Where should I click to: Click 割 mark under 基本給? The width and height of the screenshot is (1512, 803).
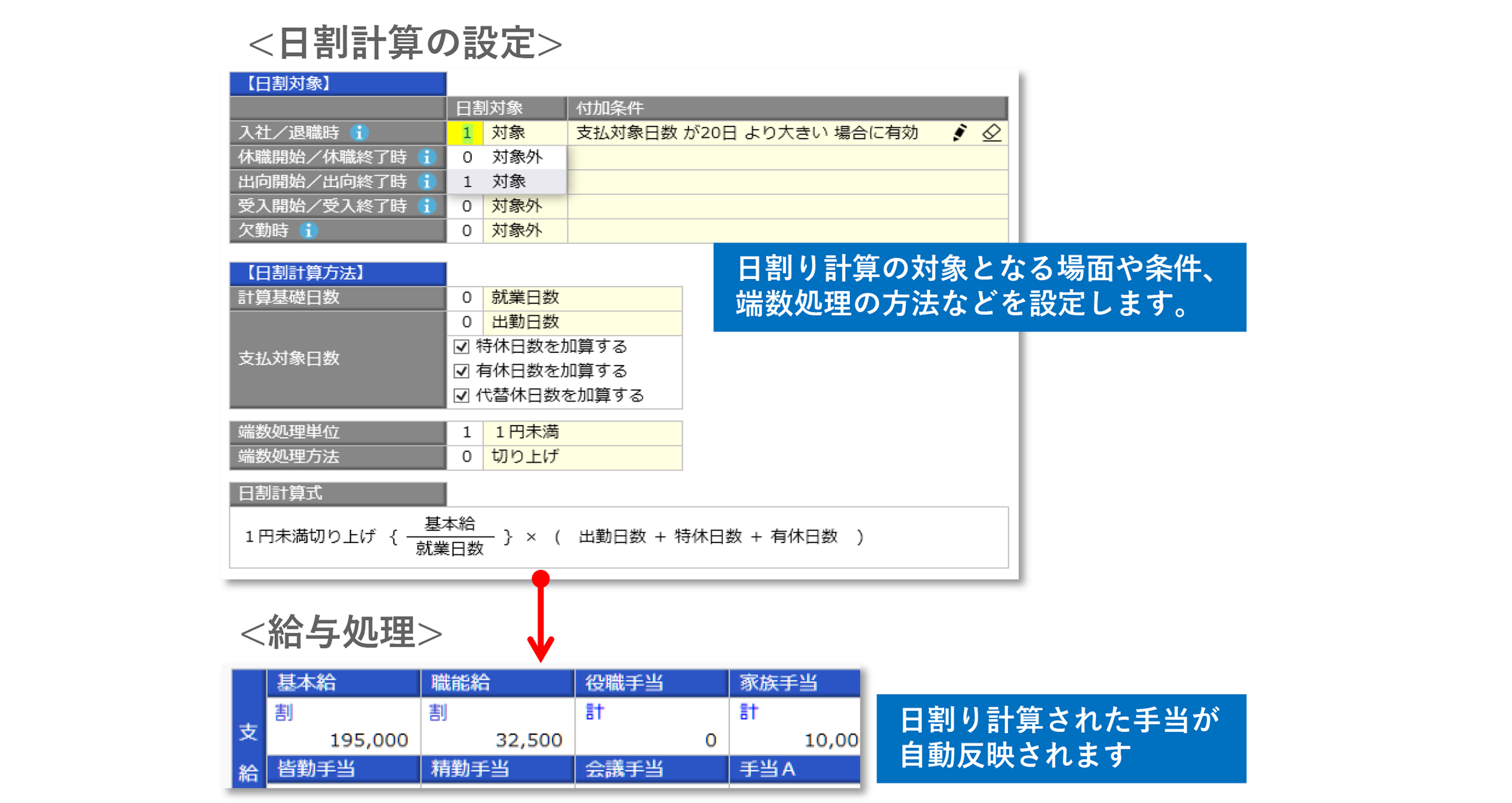pos(283,713)
